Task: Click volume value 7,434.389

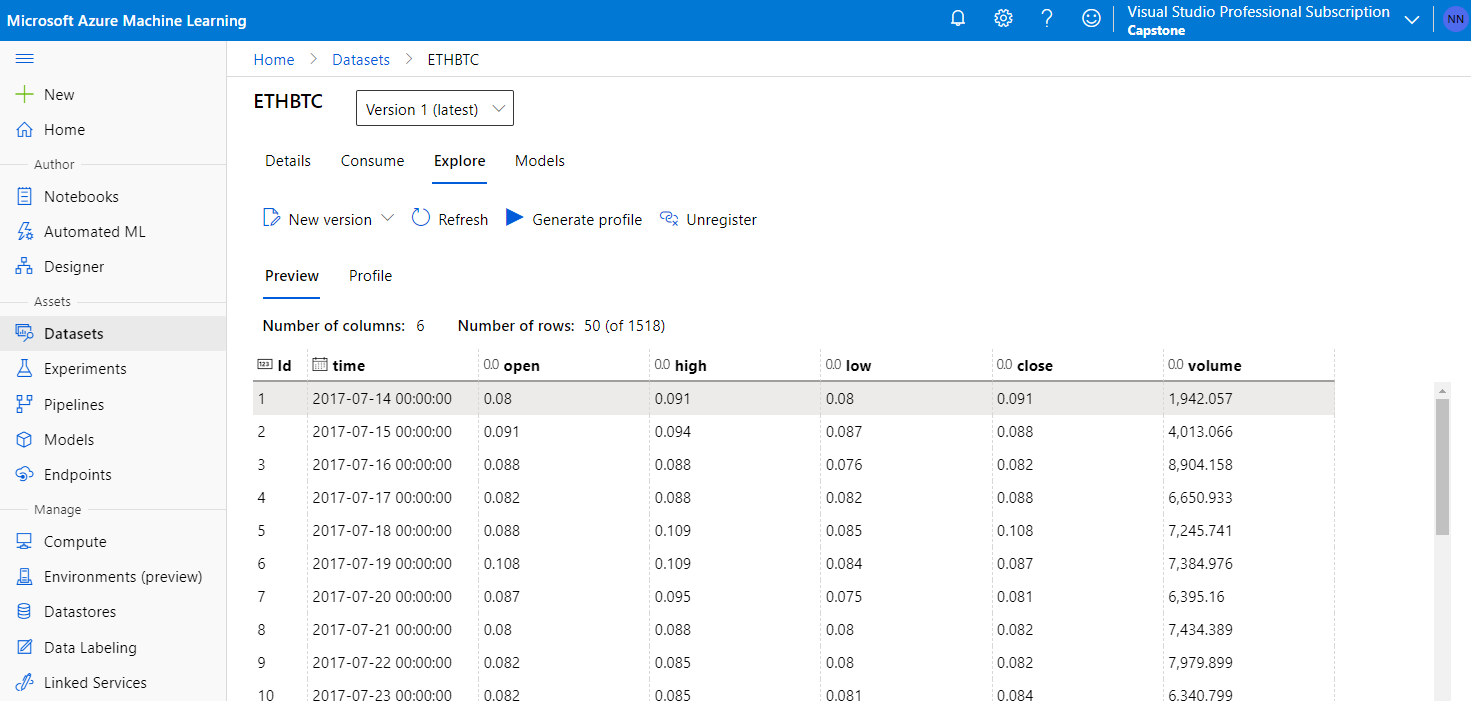Action: click(x=1200, y=630)
